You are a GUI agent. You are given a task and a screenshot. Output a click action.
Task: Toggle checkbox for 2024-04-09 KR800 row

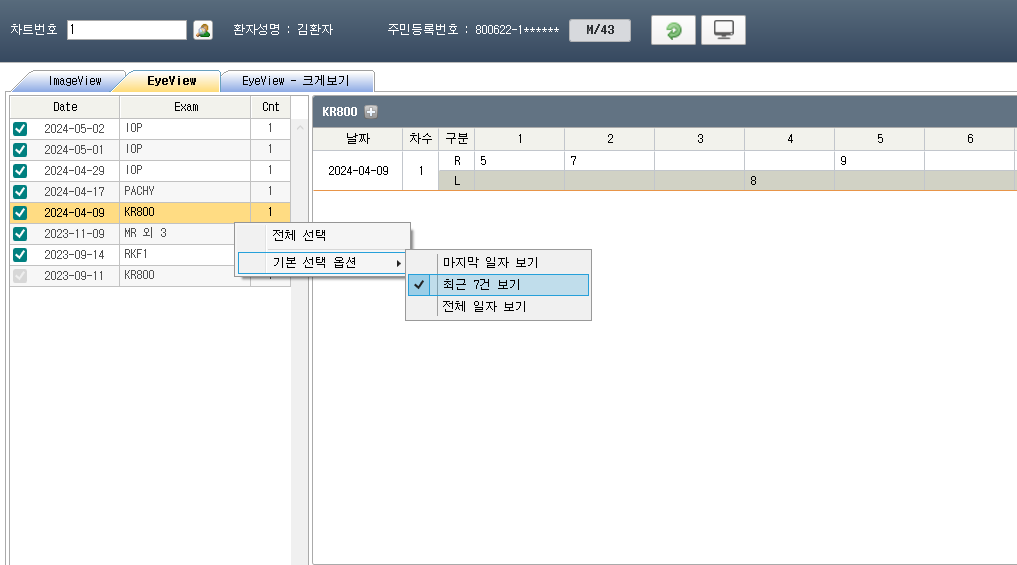pyautogui.click(x=20, y=212)
